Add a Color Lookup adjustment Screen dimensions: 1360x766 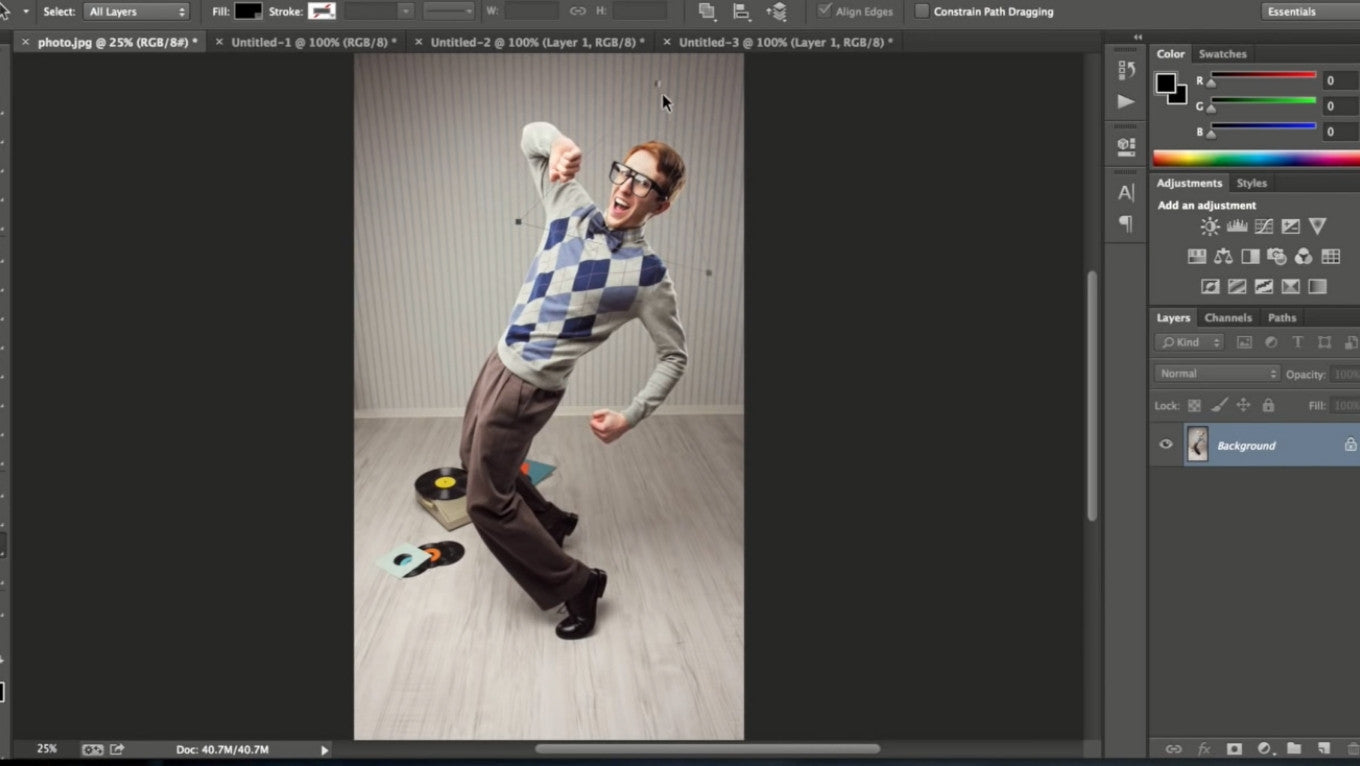pyautogui.click(x=1330, y=257)
